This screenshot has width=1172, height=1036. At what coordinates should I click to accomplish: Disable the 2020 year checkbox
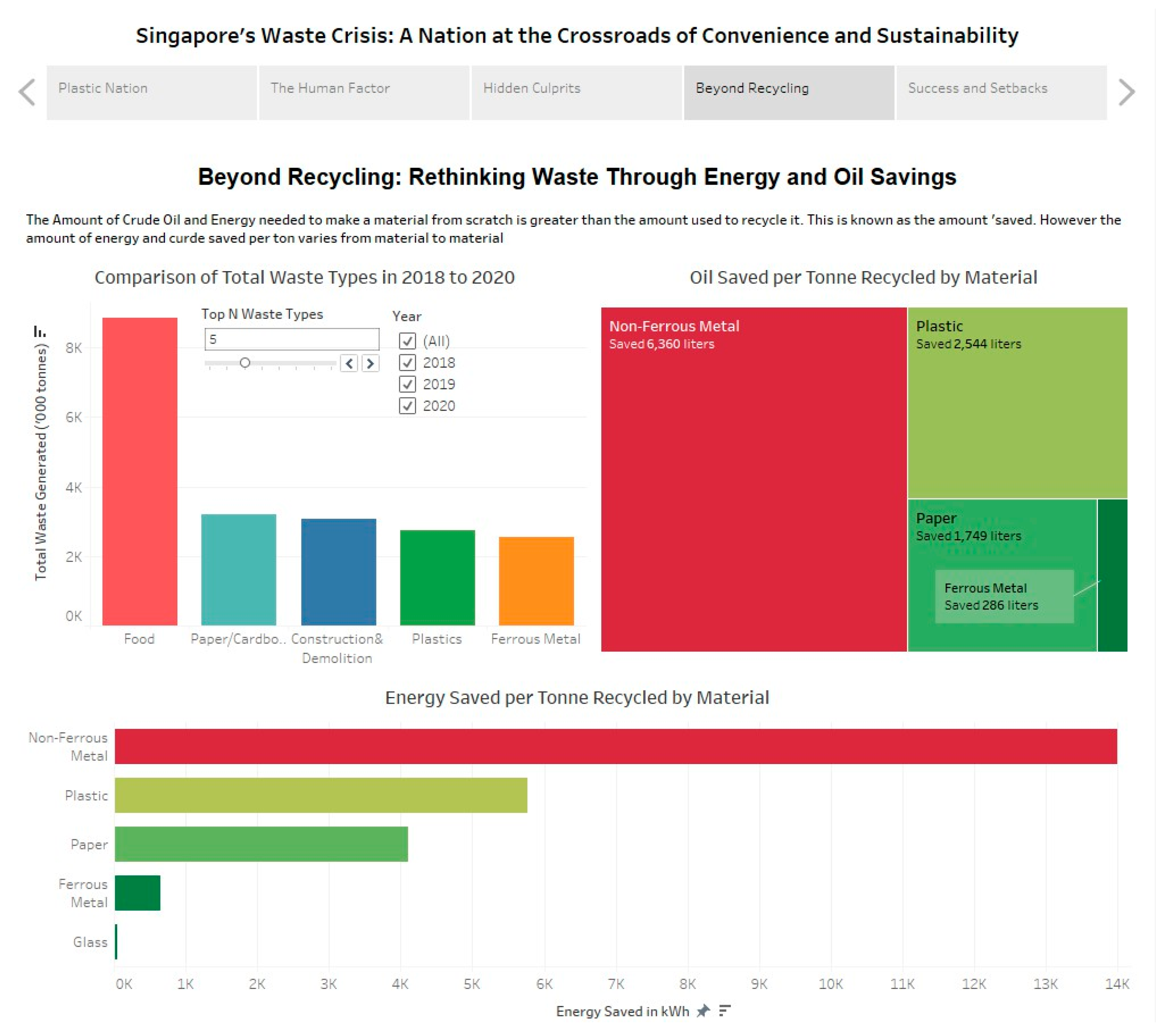click(407, 406)
